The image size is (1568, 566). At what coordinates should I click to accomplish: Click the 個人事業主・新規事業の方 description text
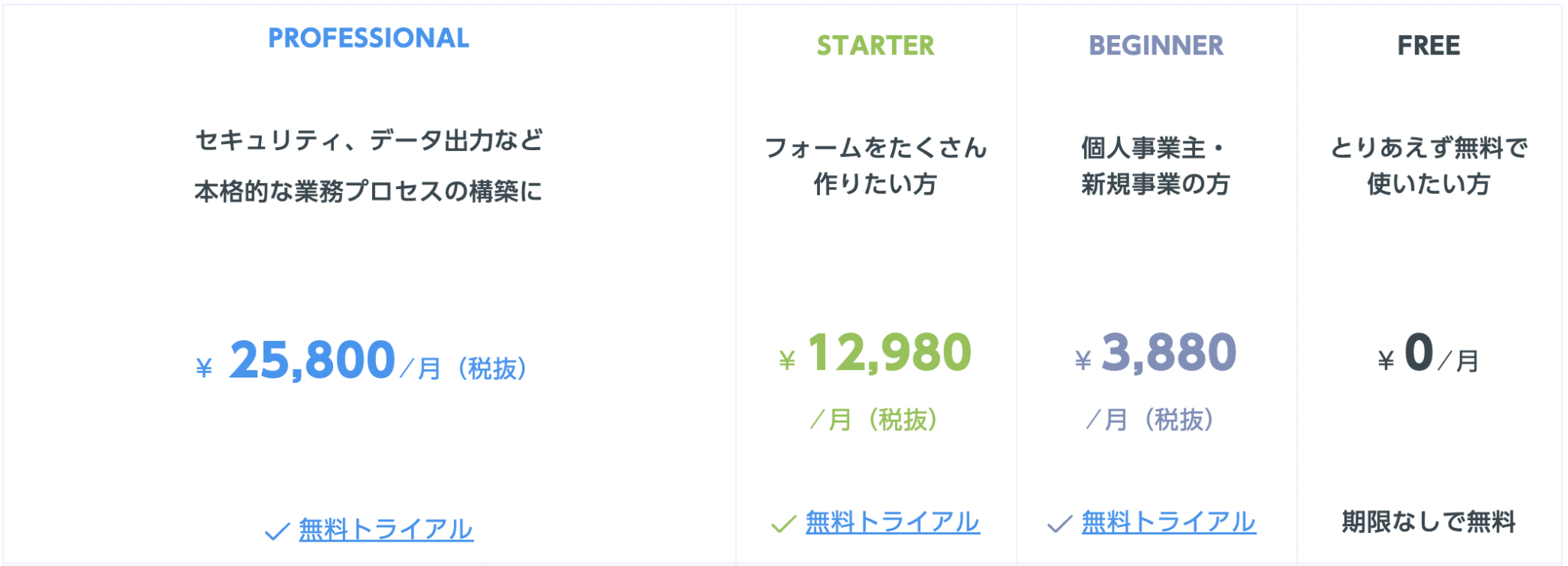(x=1156, y=165)
